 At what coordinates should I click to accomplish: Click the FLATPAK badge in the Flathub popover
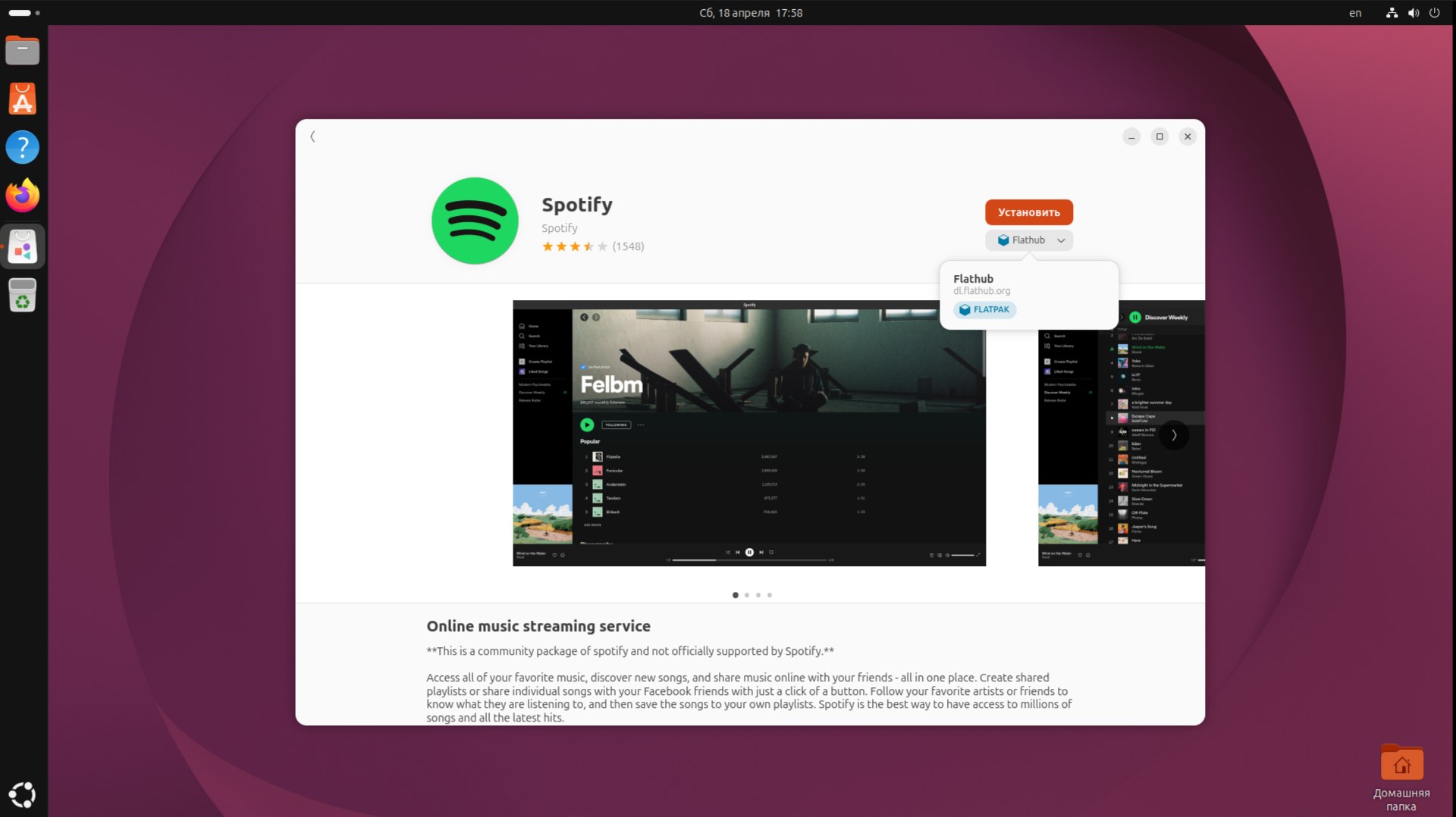pyautogui.click(x=984, y=309)
